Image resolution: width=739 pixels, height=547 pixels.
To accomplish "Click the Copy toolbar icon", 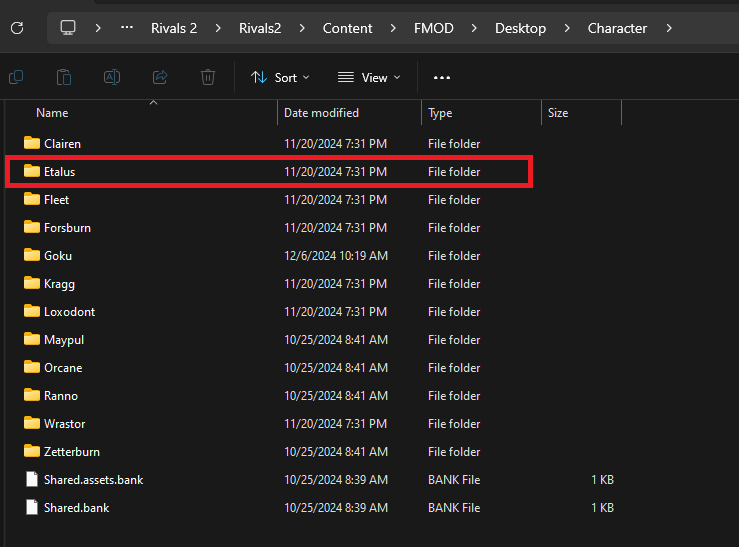I will (16, 77).
